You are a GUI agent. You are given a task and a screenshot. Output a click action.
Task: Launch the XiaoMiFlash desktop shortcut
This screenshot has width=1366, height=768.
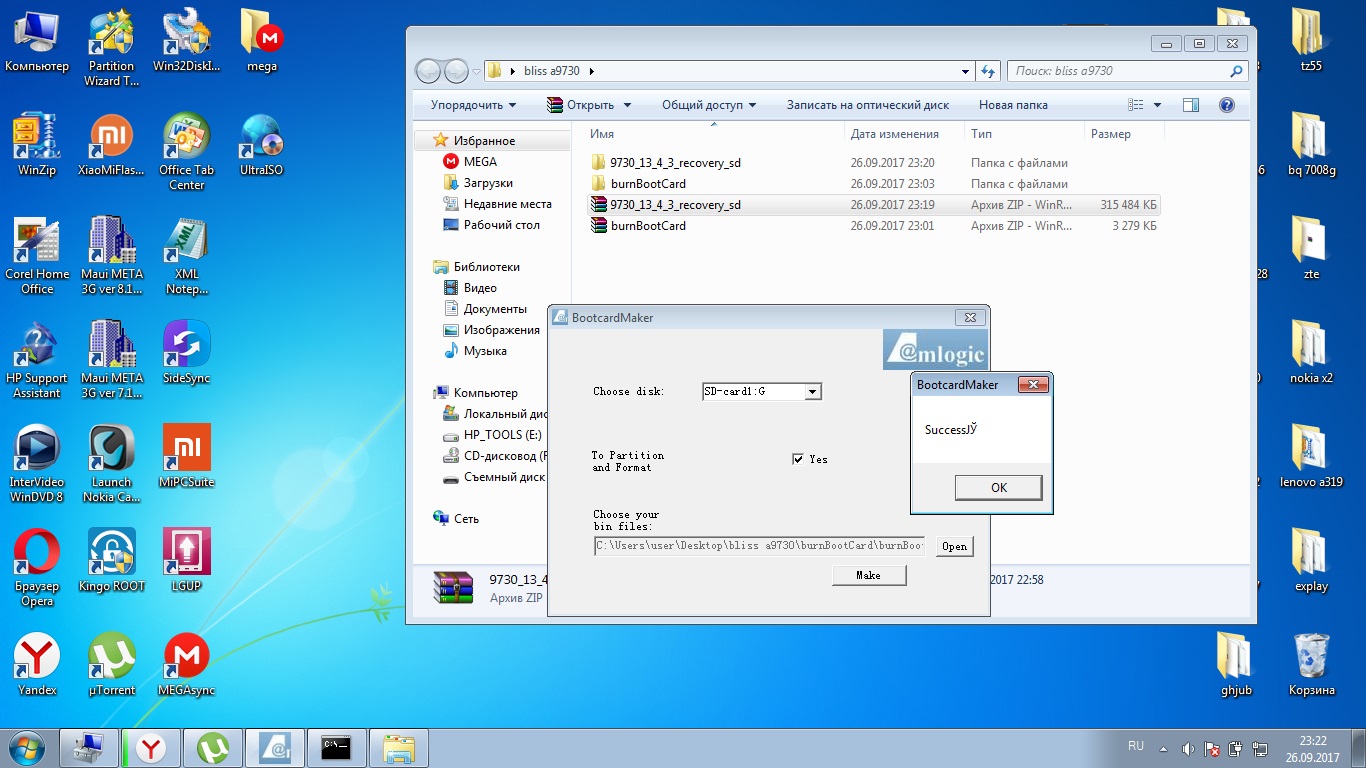click(x=111, y=145)
